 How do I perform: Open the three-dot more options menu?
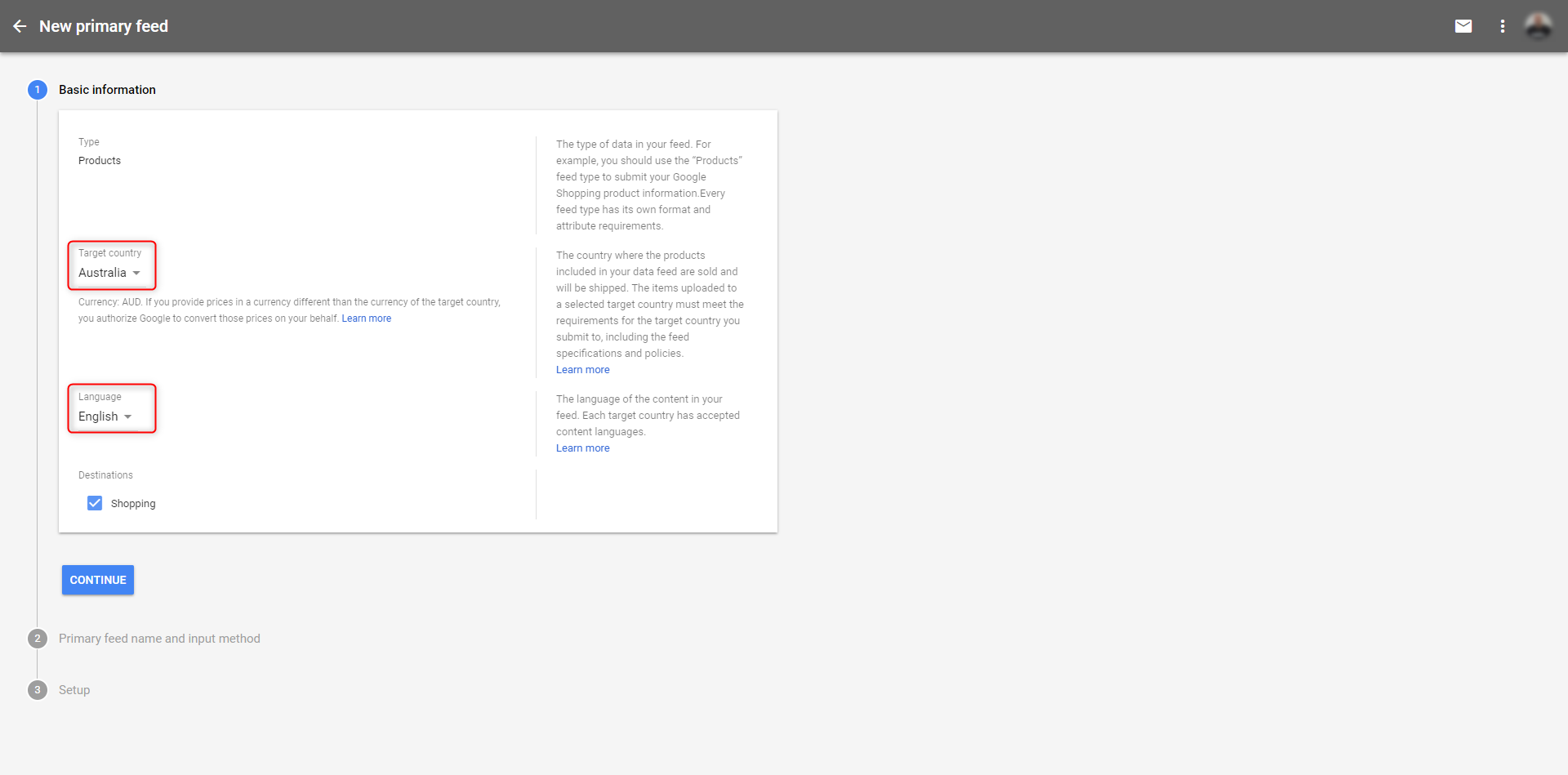tap(1502, 26)
